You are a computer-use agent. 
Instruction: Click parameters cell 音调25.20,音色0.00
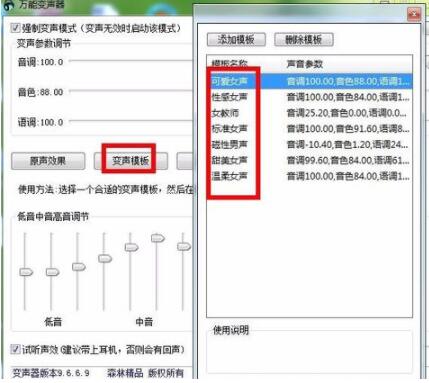pyautogui.click(x=347, y=113)
